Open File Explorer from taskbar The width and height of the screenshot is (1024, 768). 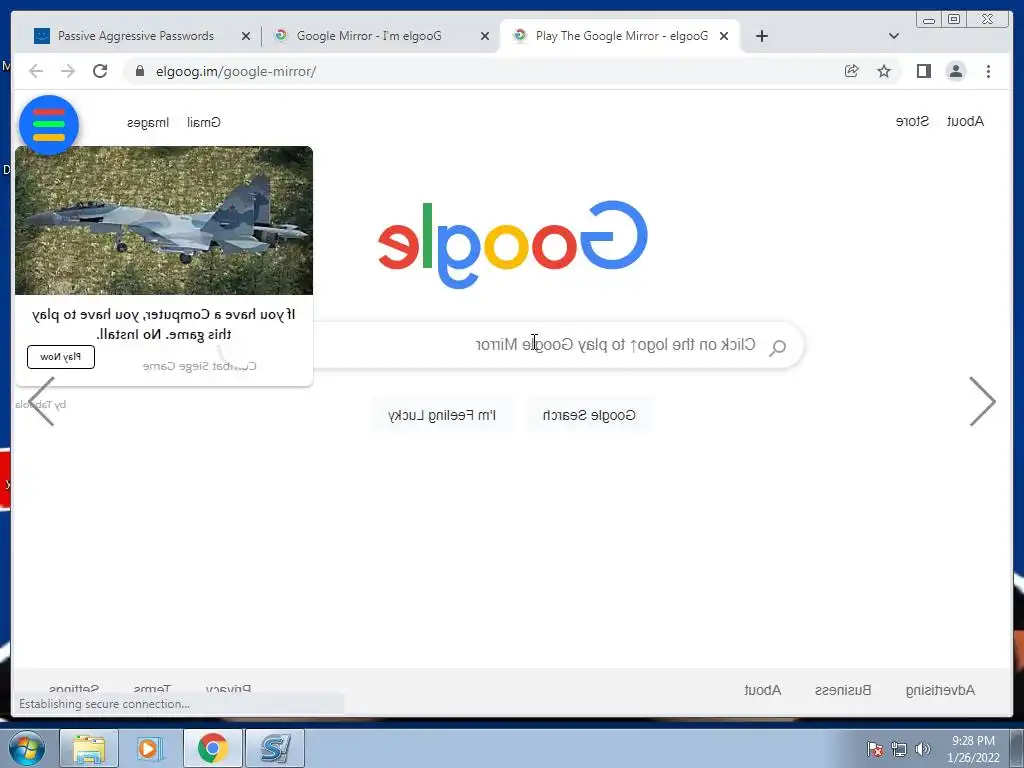pos(89,748)
